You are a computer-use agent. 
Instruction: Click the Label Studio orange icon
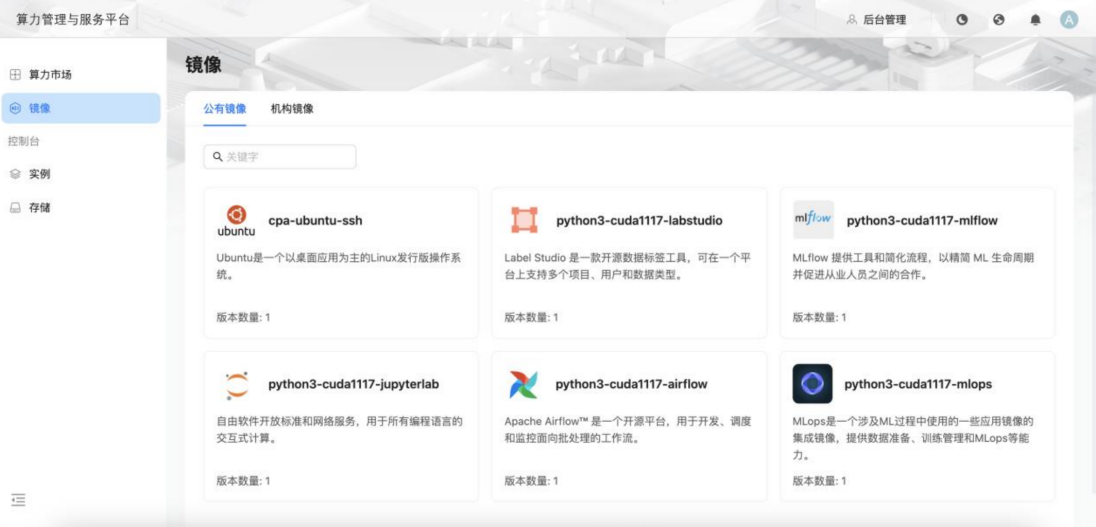(524, 220)
